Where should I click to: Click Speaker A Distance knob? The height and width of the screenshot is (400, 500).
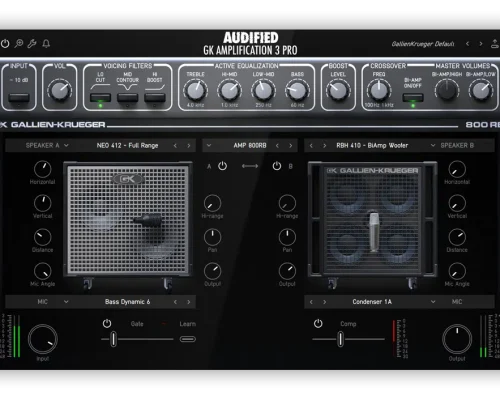click(43, 237)
